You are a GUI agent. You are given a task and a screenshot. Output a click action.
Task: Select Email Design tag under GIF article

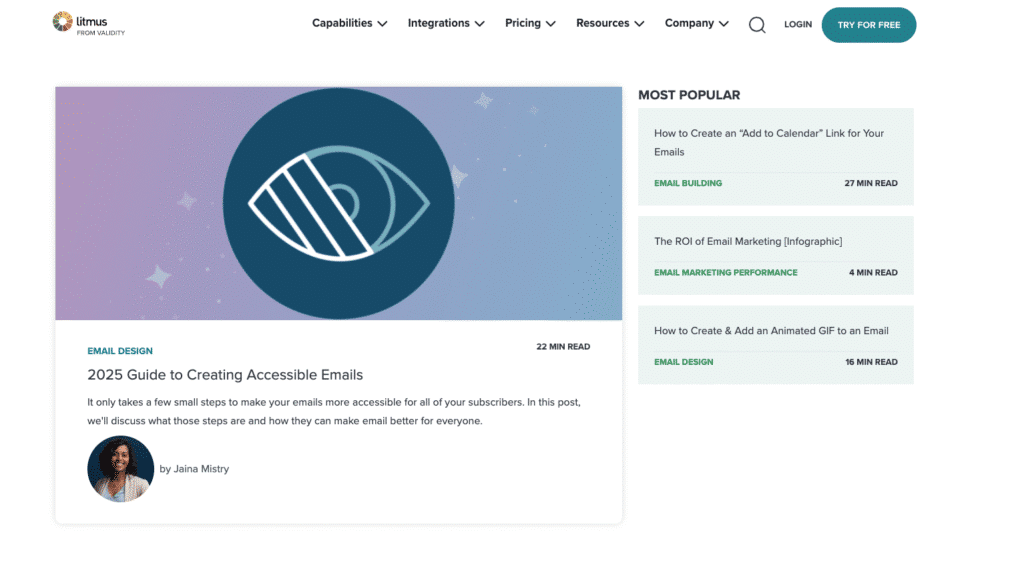[x=684, y=362]
